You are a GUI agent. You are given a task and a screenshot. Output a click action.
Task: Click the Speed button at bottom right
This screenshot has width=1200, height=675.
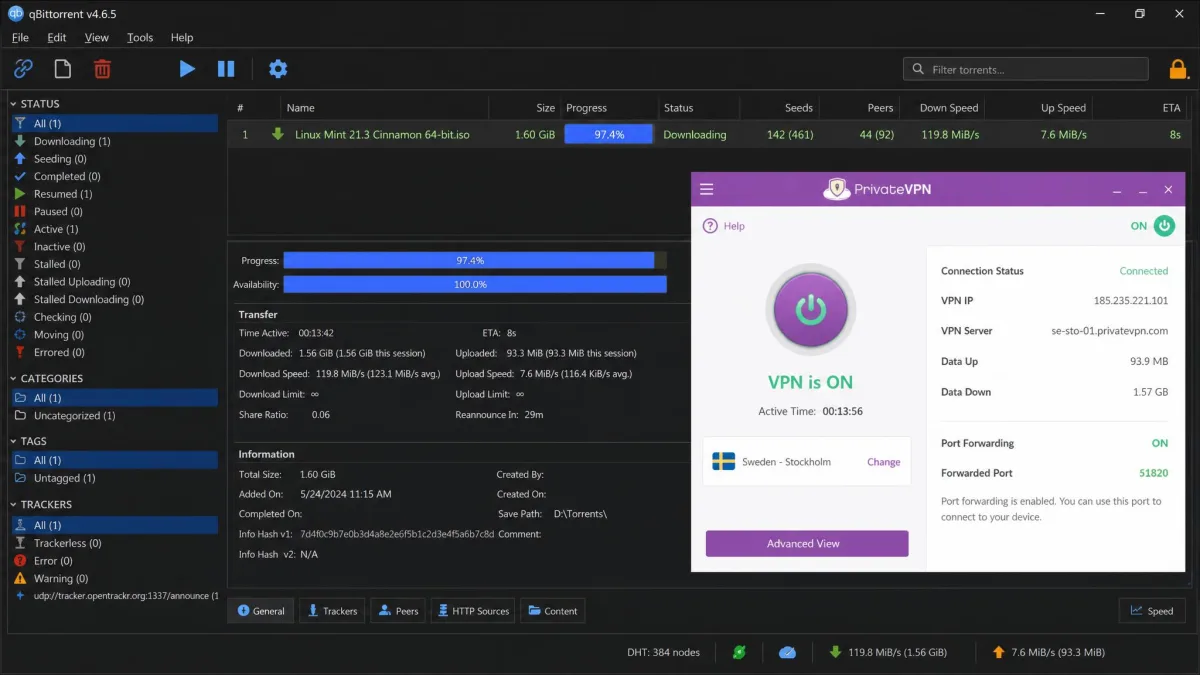(x=1152, y=611)
